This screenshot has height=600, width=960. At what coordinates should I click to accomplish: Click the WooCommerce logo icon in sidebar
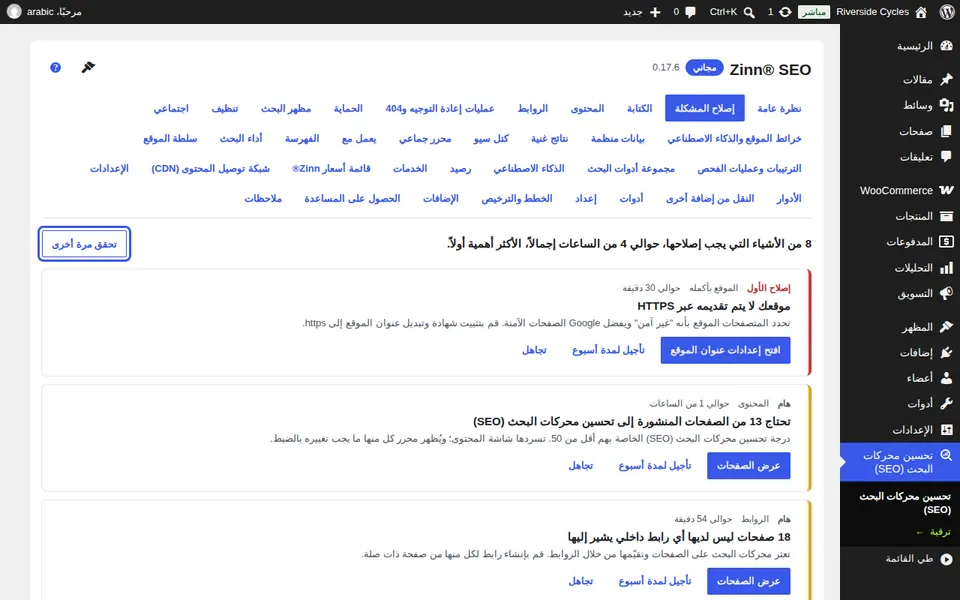947,190
